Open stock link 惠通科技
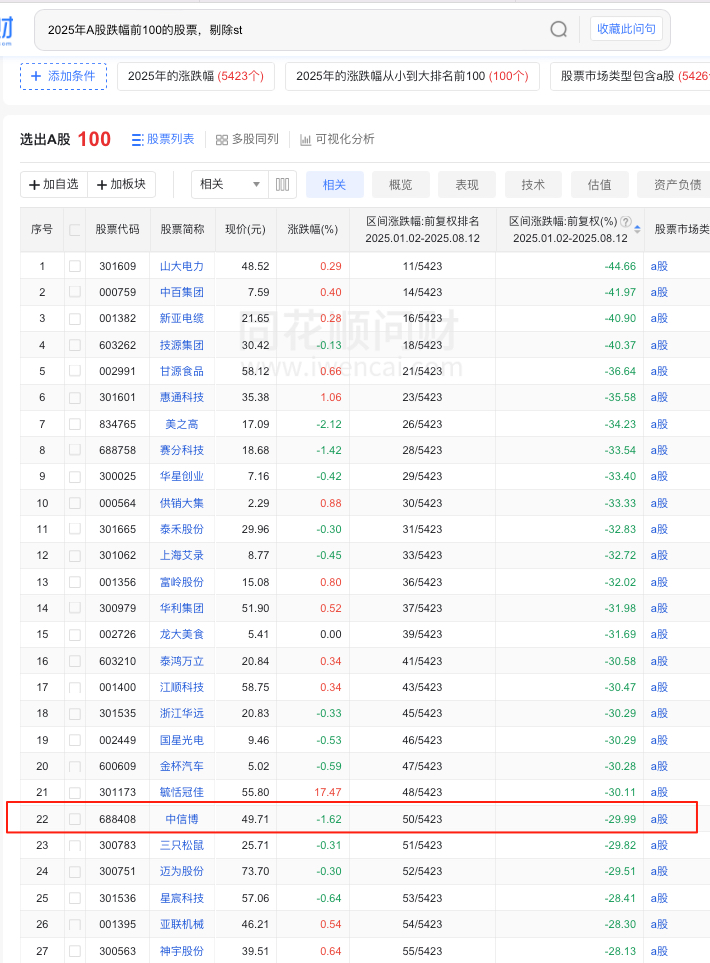Viewport: 710px width, 963px height. [x=182, y=397]
